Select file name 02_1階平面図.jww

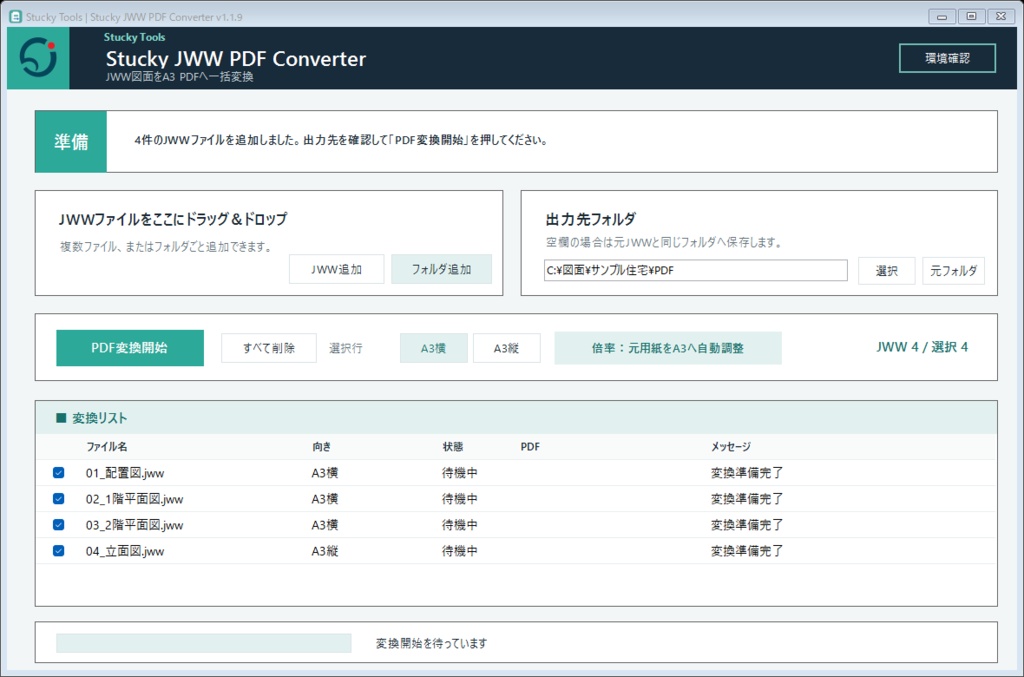click(x=135, y=499)
